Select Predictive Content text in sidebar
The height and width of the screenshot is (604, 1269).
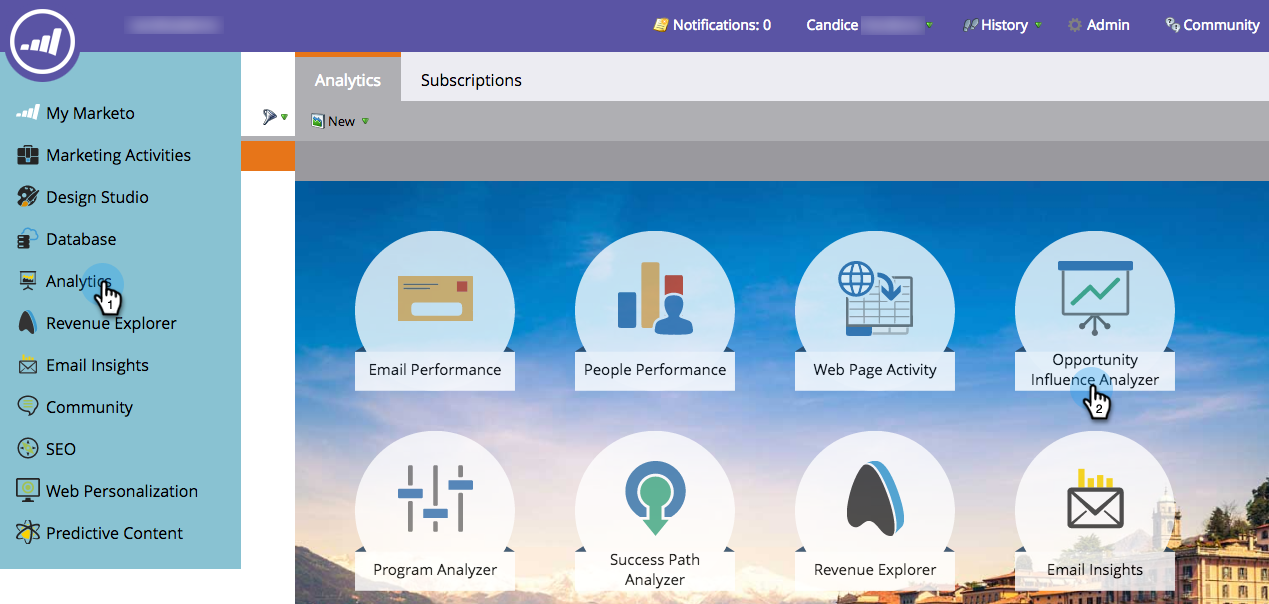tap(114, 533)
